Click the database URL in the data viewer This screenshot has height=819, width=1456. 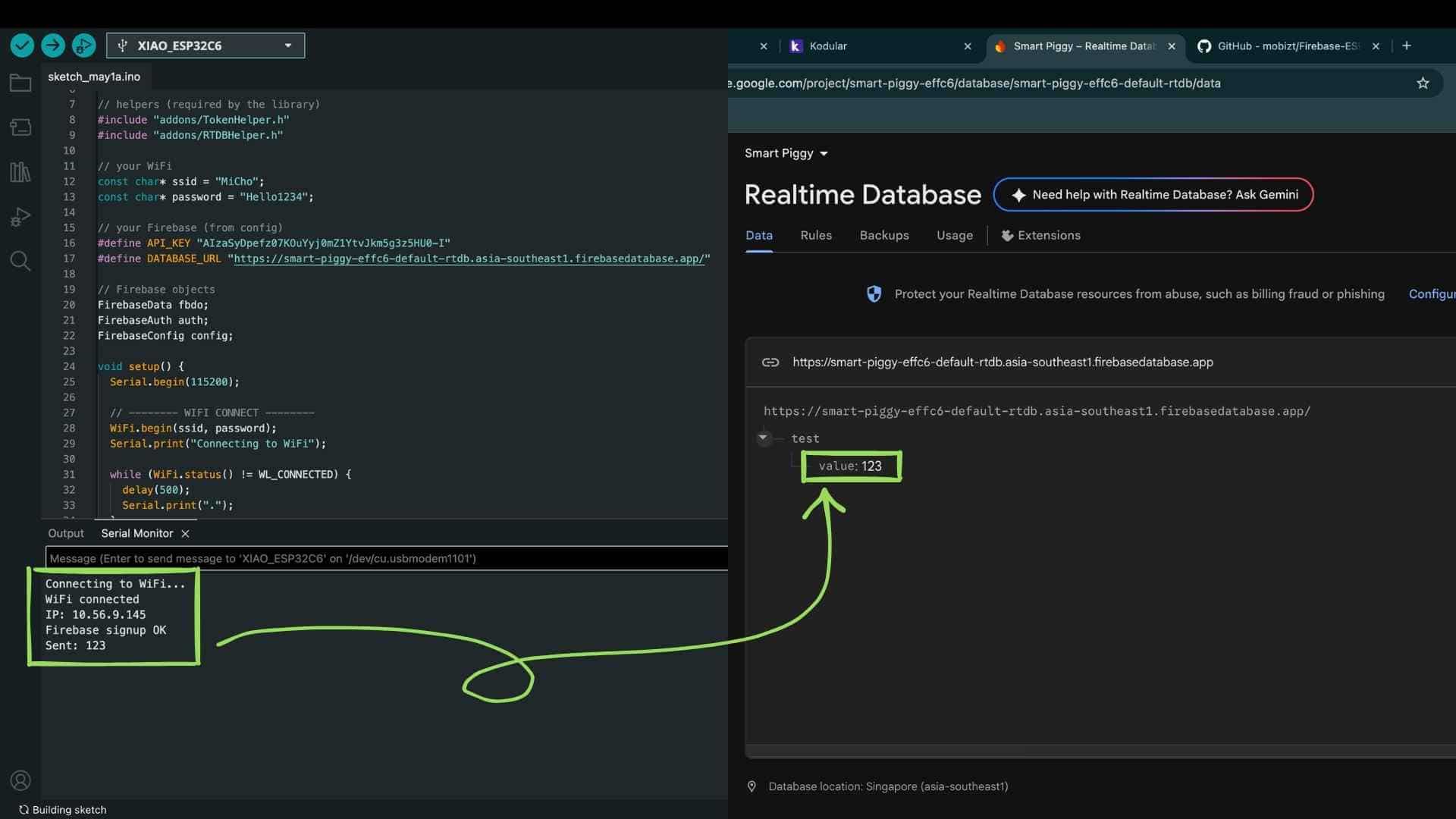pos(1037,411)
